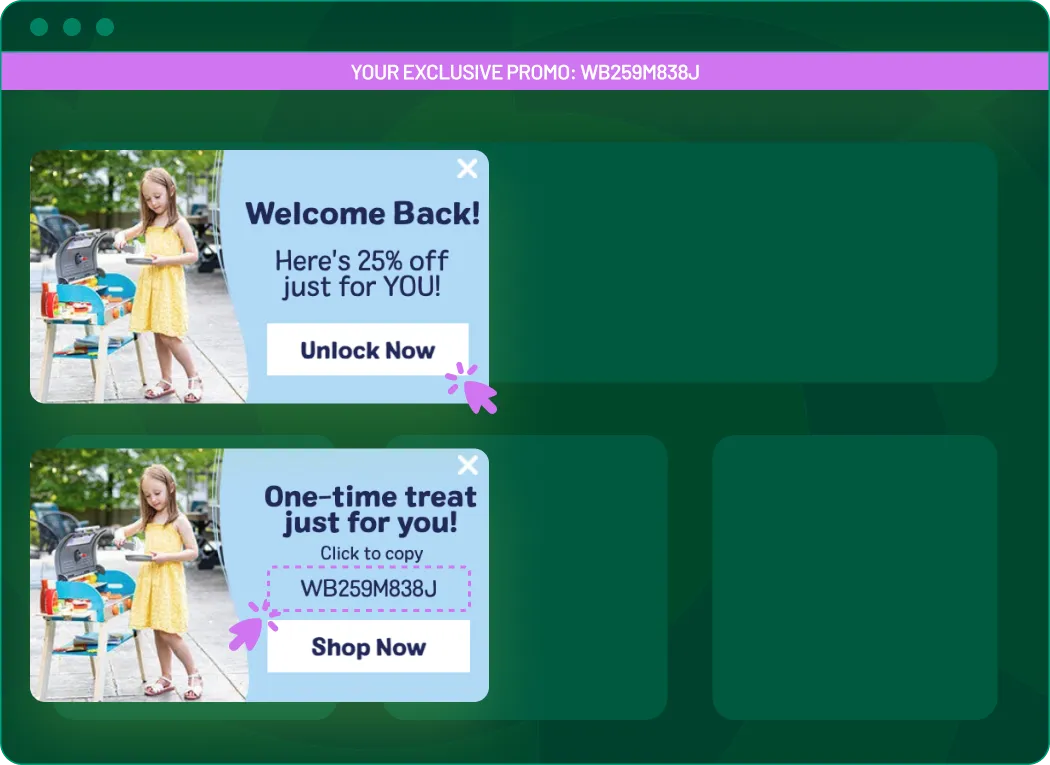Click the rightmost green window dot
Viewport: 1050px width, 765px height.
coord(104,27)
